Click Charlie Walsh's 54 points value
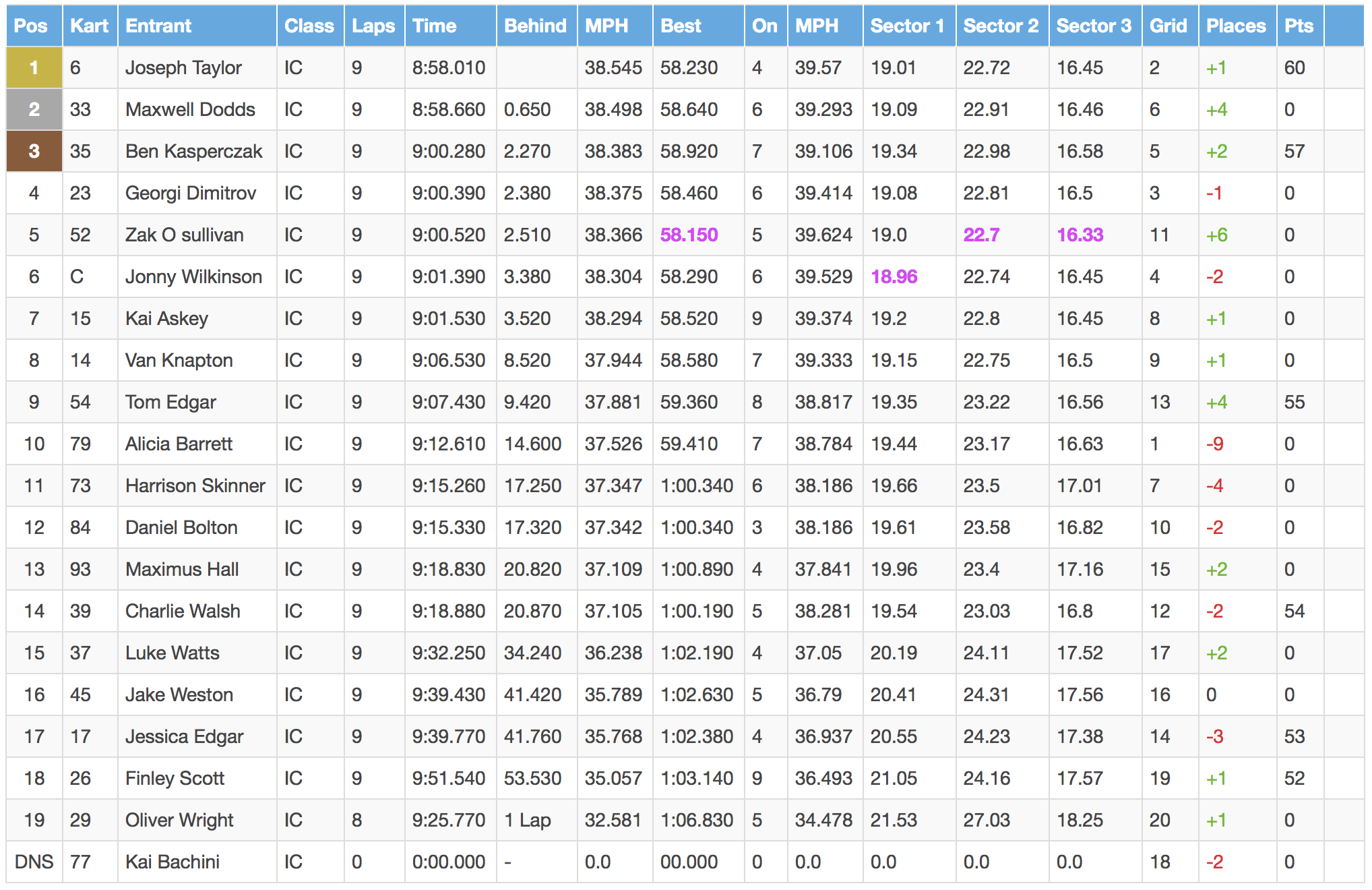Viewport: 1372px width, 890px height. (x=1295, y=611)
